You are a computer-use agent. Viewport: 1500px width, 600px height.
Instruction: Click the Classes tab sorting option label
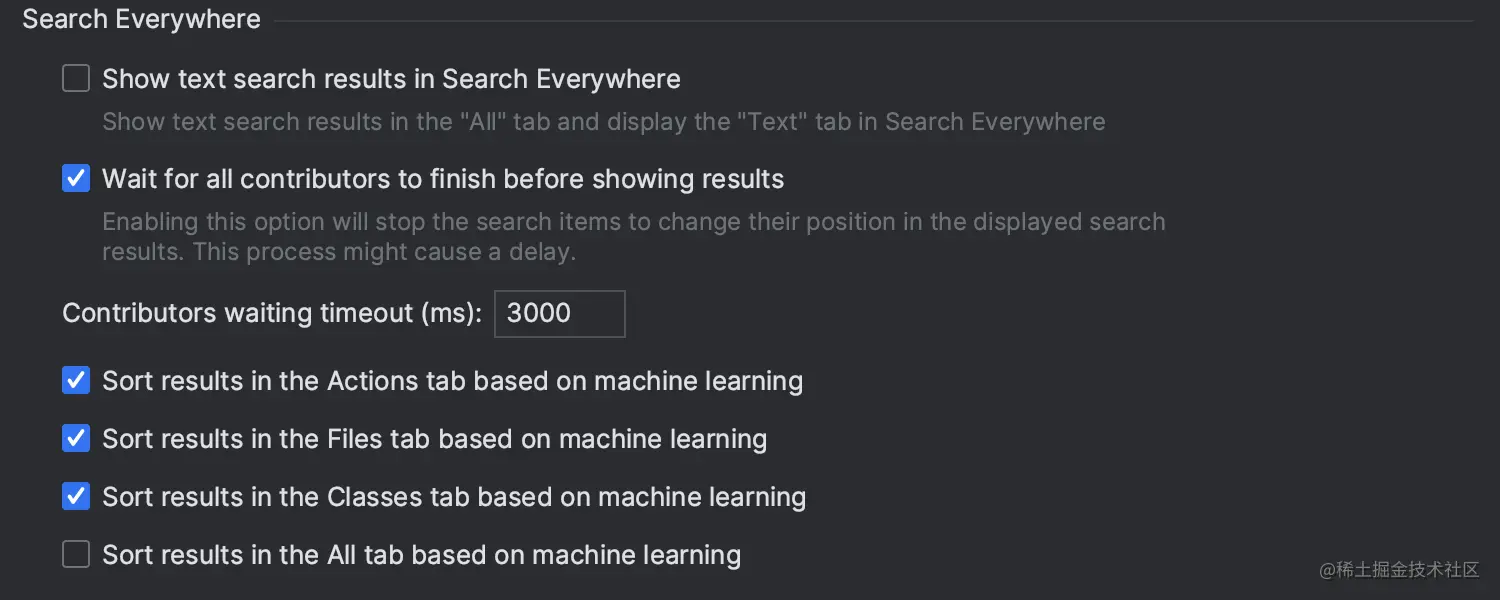[454, 496]
